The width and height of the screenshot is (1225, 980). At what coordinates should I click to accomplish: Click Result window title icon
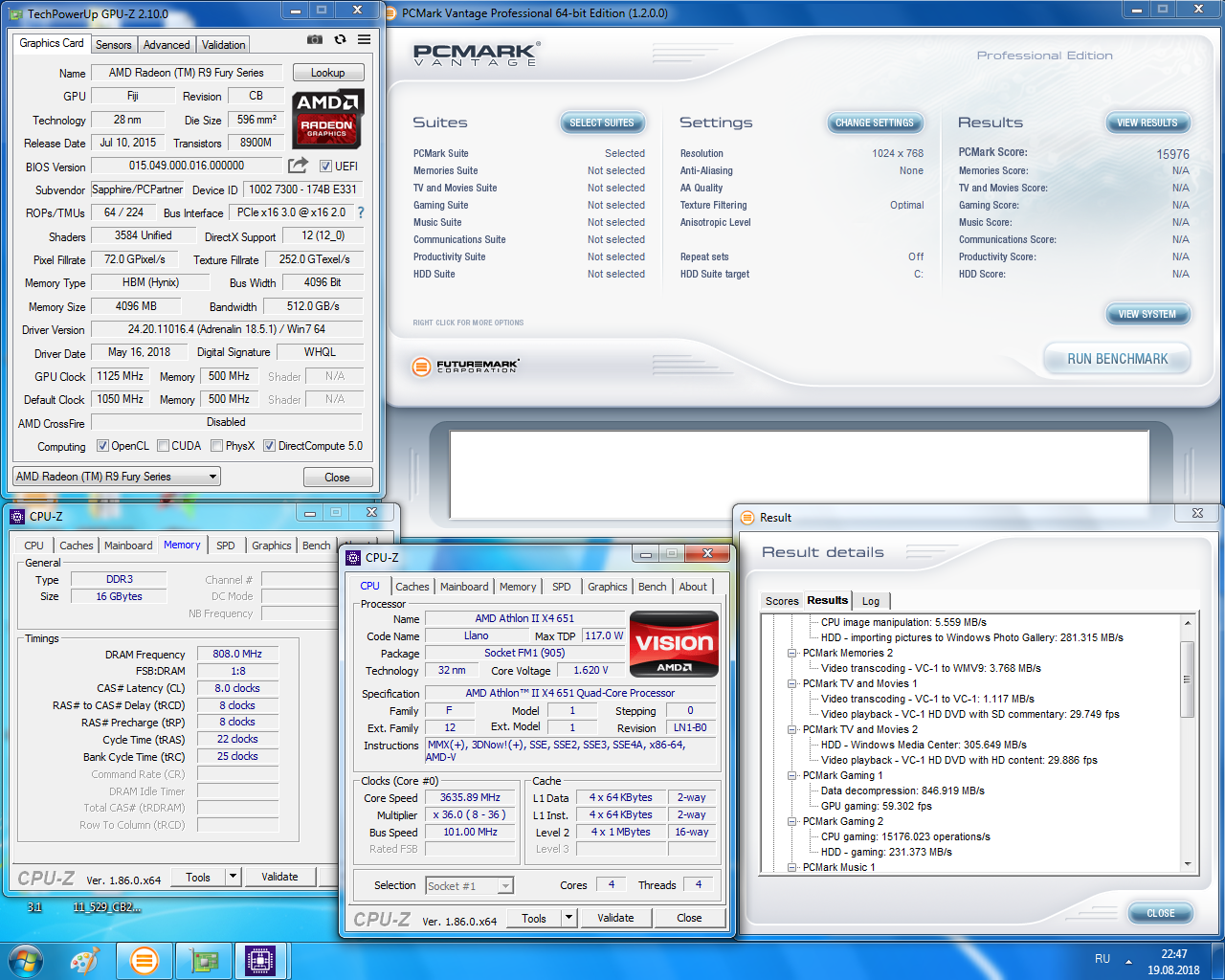tap(747, 517)
